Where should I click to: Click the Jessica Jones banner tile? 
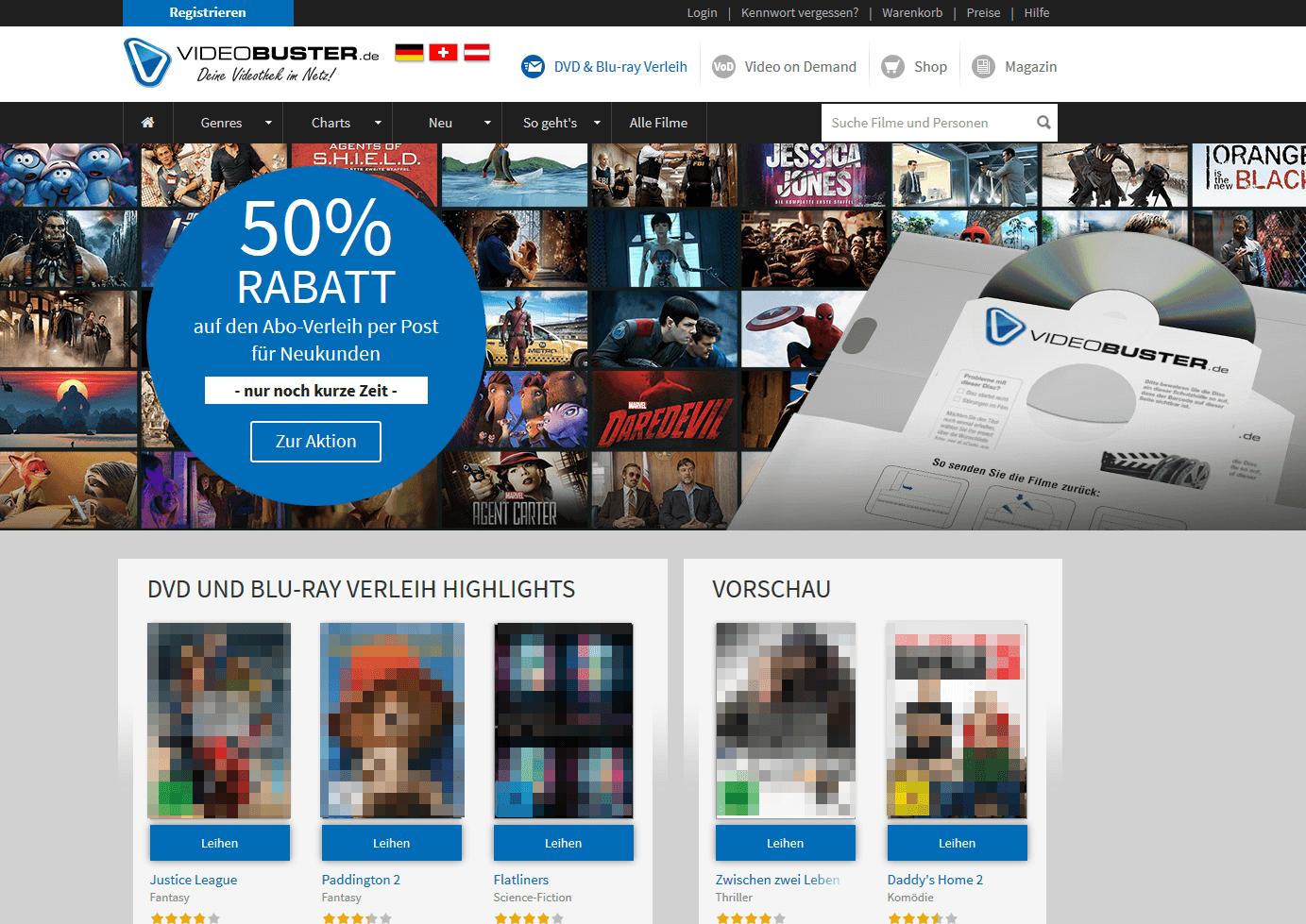[x=814, y=175]
